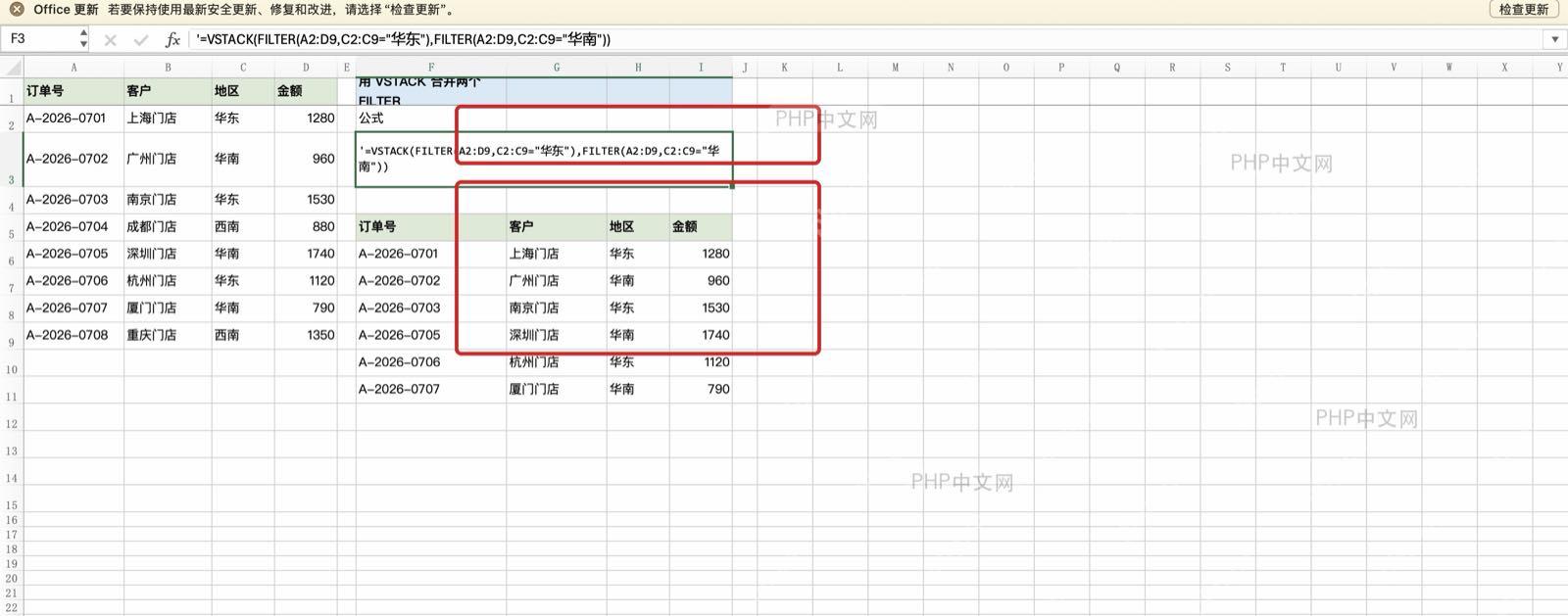Select cell A-2026-0702 in column A
Screen dimensions: 1568x616
click(73, 159)
